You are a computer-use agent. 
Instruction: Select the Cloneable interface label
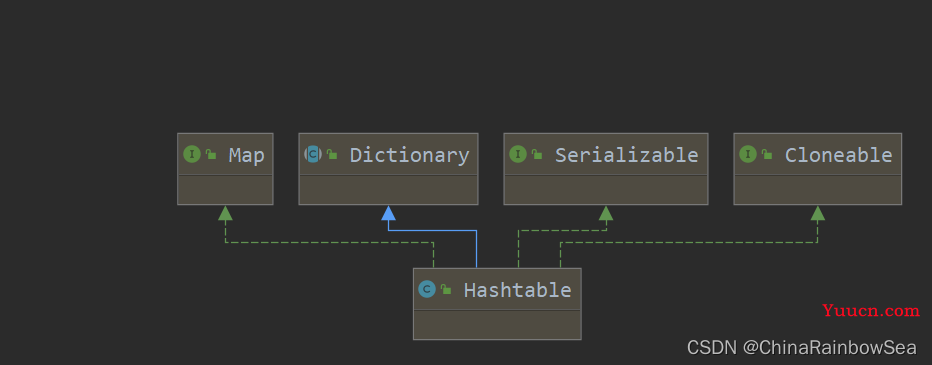[839, 155]
